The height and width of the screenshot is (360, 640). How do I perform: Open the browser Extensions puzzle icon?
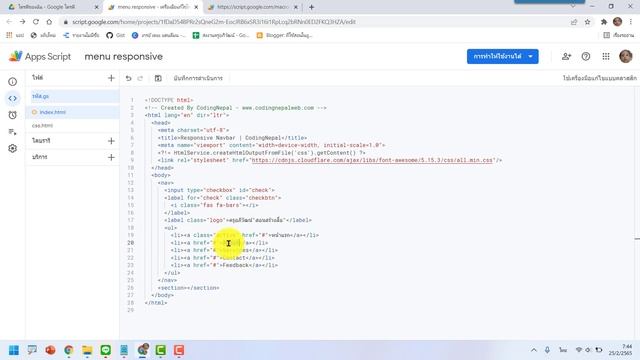pos(604,22)
